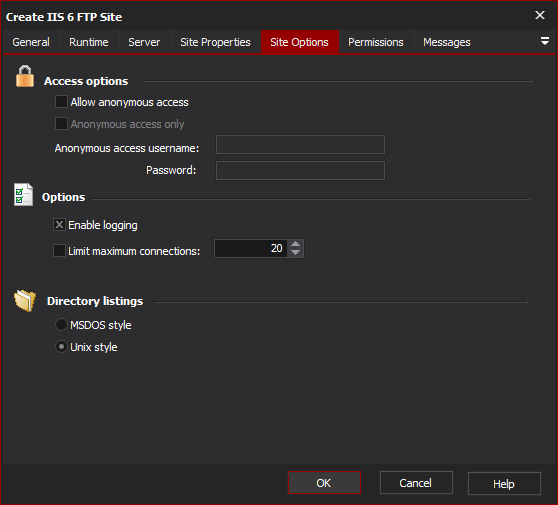Click the 'Anonymous access username:' label
Image resolution: width=558 pixels, height=505 pixels.
127,148
